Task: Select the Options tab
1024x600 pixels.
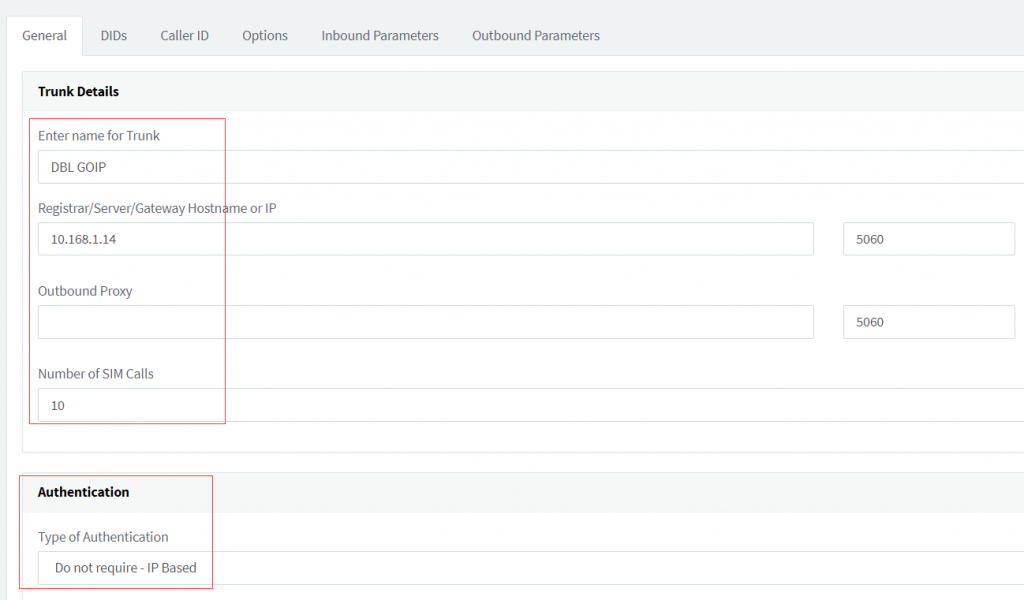Action: [264, 35]
